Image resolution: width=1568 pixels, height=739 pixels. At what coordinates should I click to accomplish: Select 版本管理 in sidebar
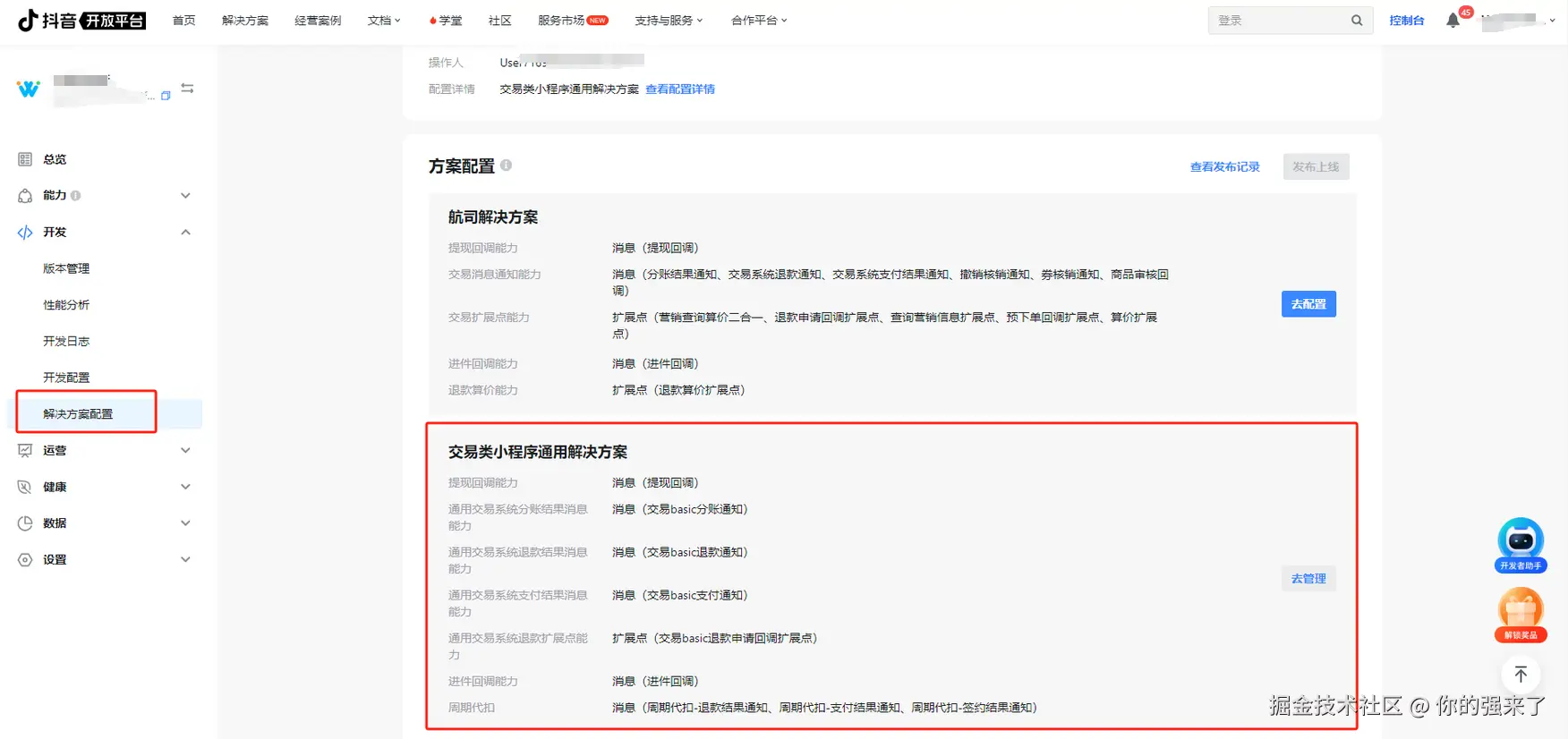click(66, 268)
